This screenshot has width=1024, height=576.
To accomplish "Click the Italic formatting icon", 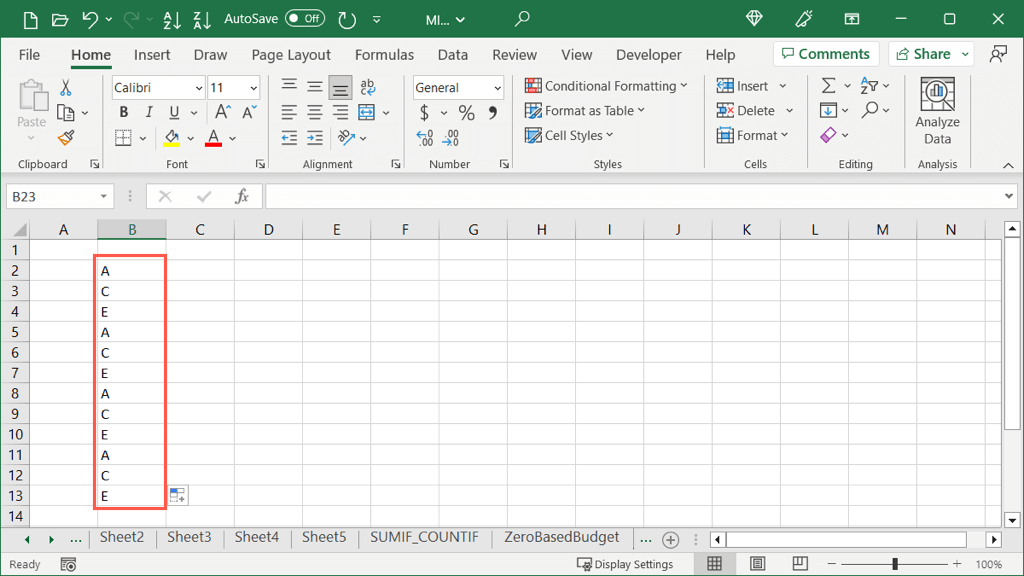I will (149, 112).
